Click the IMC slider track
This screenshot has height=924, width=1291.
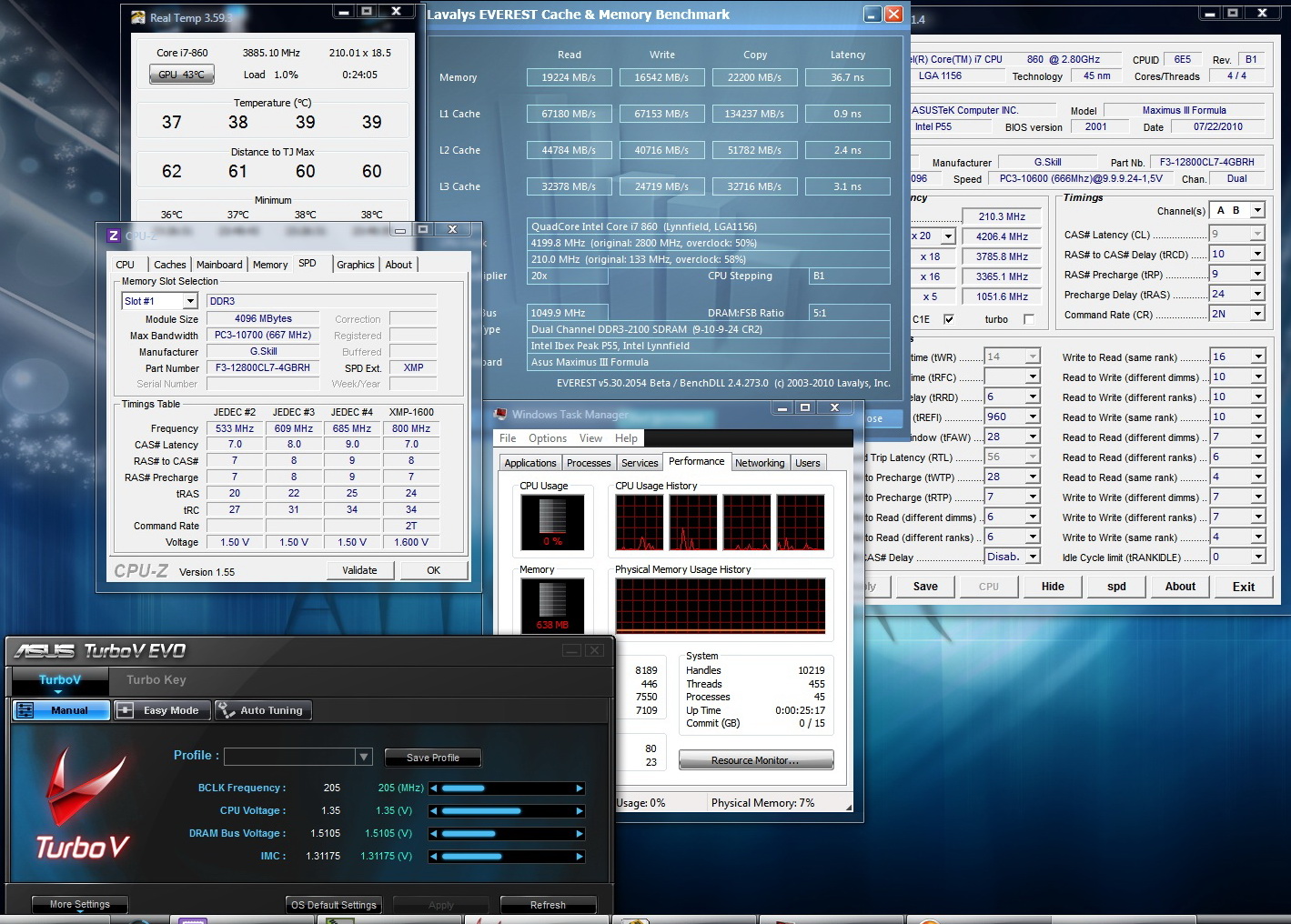tap(507, 857)
